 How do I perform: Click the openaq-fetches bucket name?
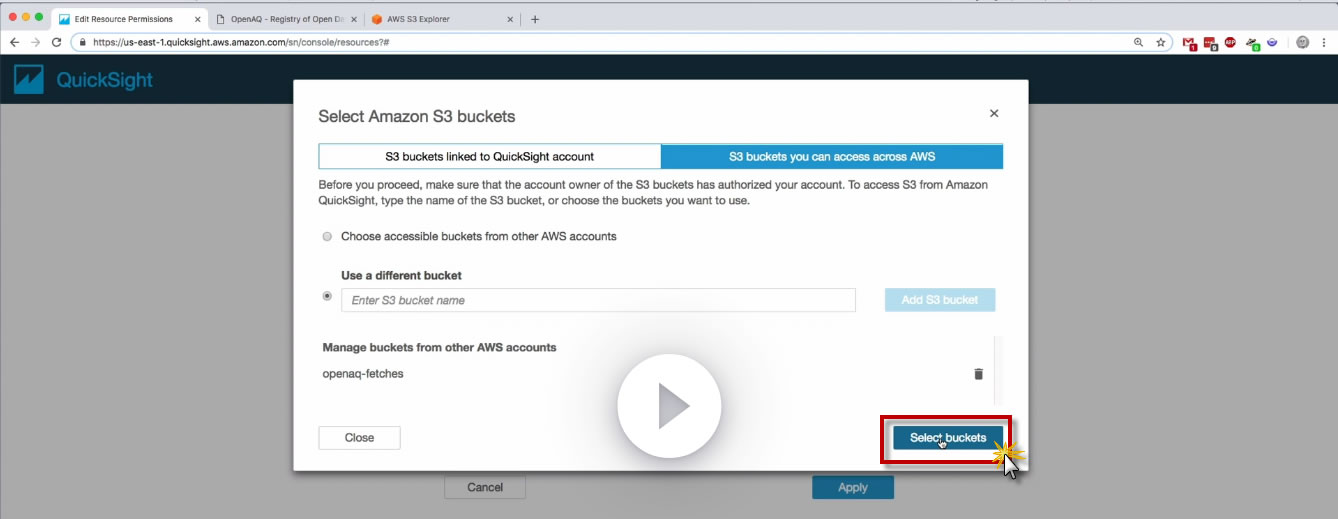click(363, 374)
